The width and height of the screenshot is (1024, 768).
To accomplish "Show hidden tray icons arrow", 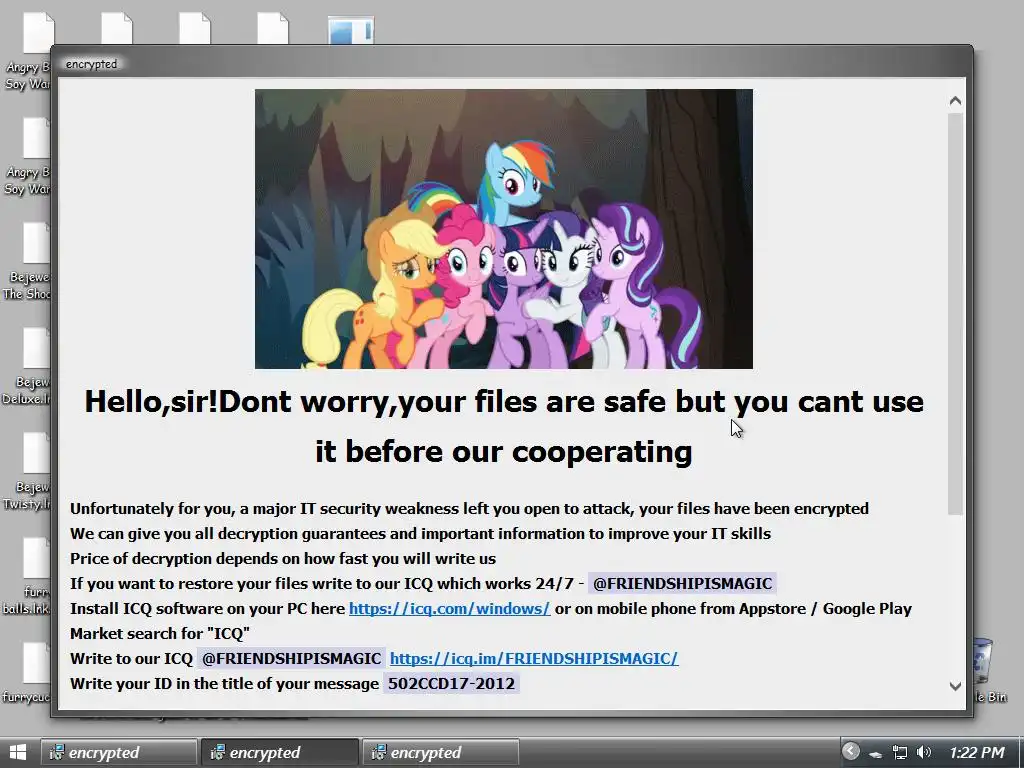I will (850, 752).
